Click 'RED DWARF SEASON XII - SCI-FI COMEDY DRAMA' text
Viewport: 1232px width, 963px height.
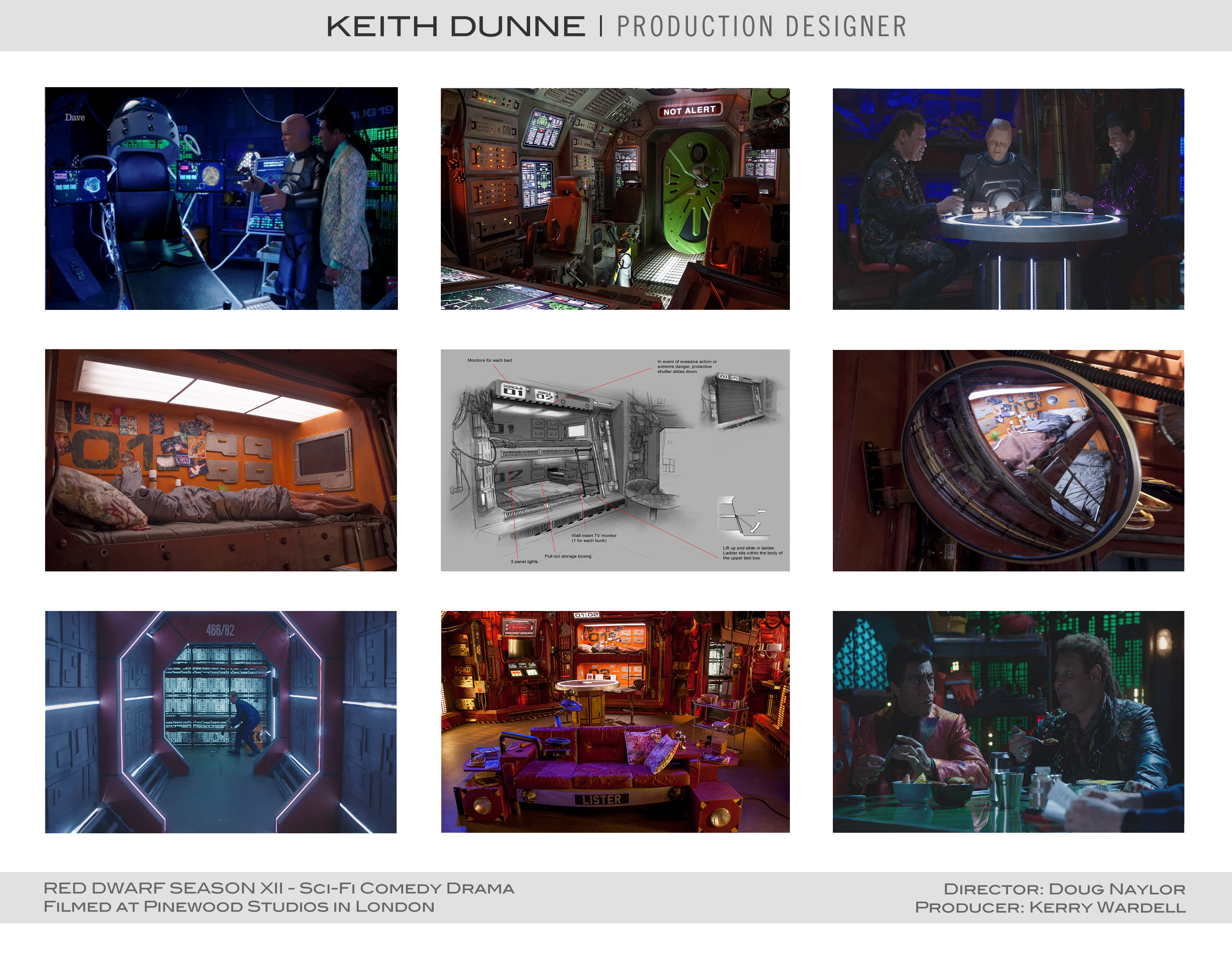[x=279, y=888]
